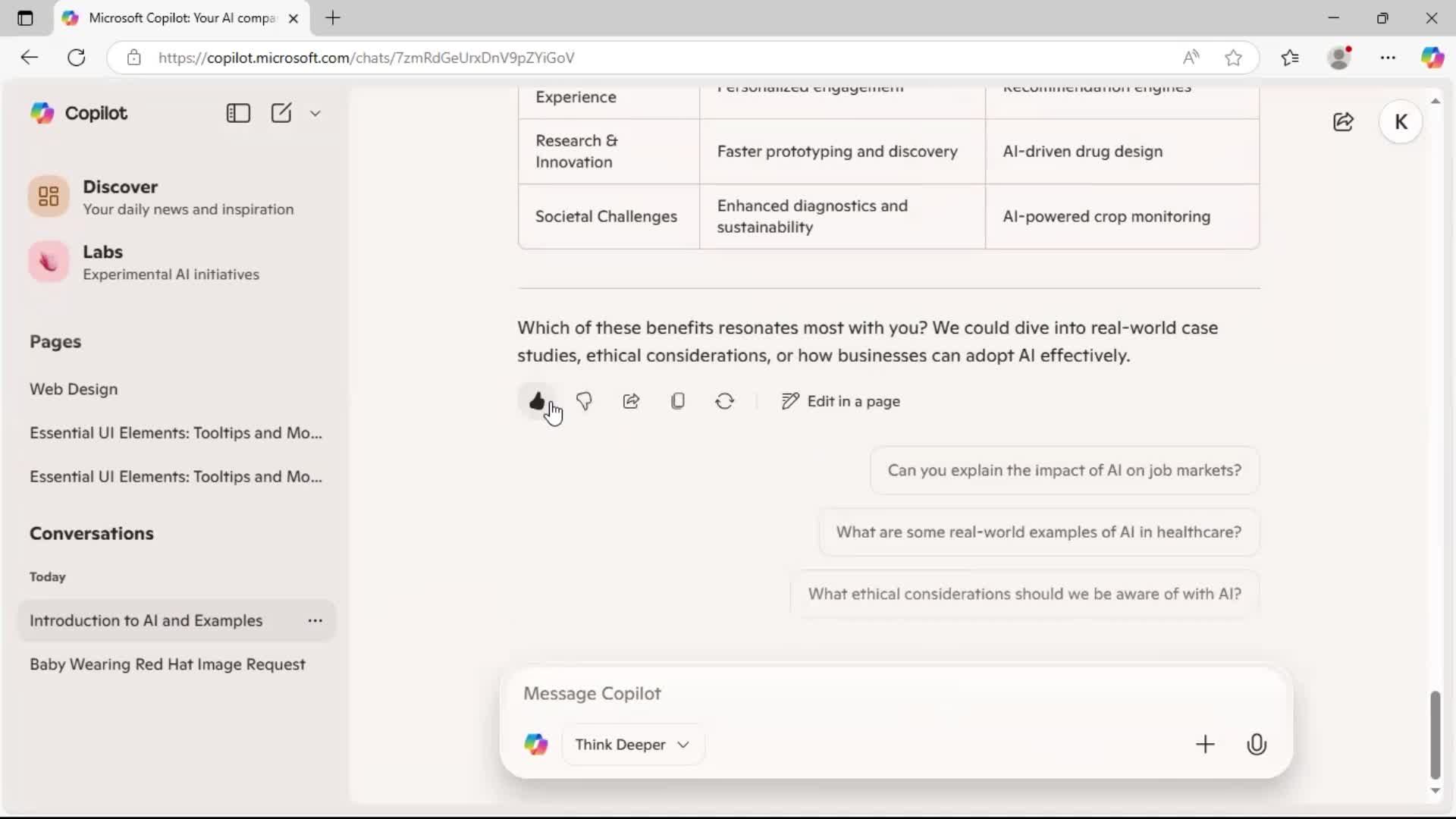Click the microphone voice input icon
Viewport: 1456px width, 819px height.
click(x=1257, y=745)
